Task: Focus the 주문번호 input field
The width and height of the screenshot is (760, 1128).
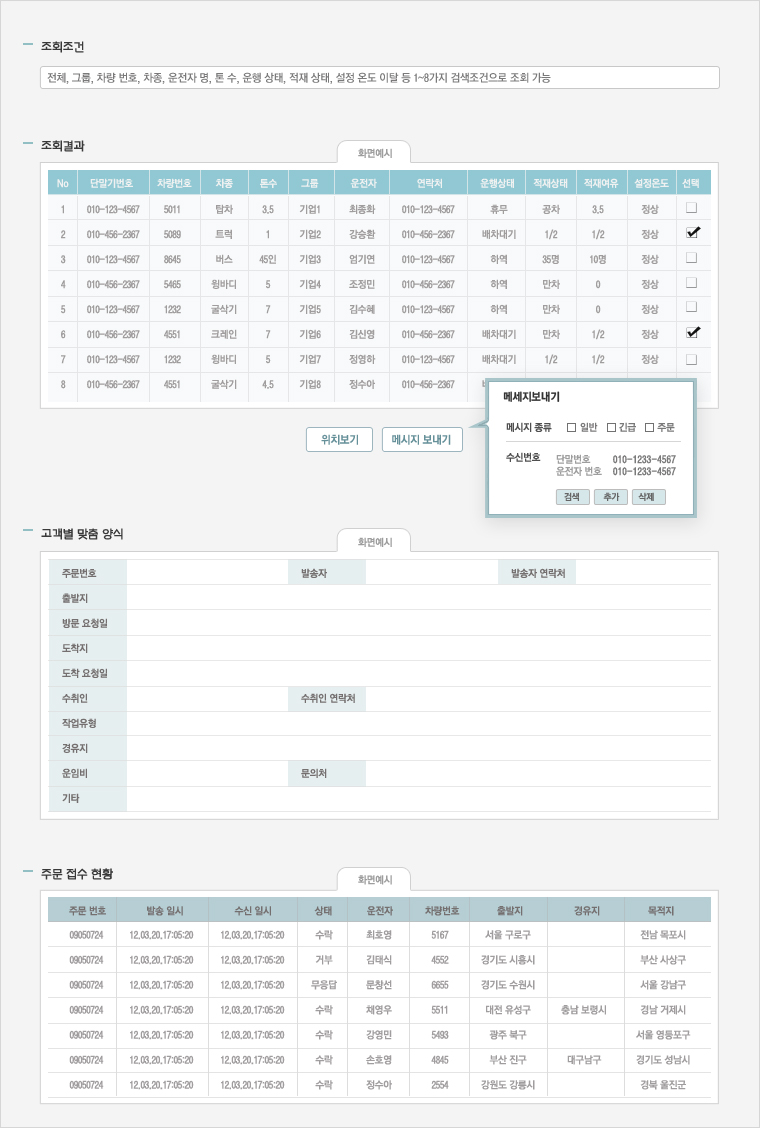Action: pyautogui.click(x=206, y=573)
